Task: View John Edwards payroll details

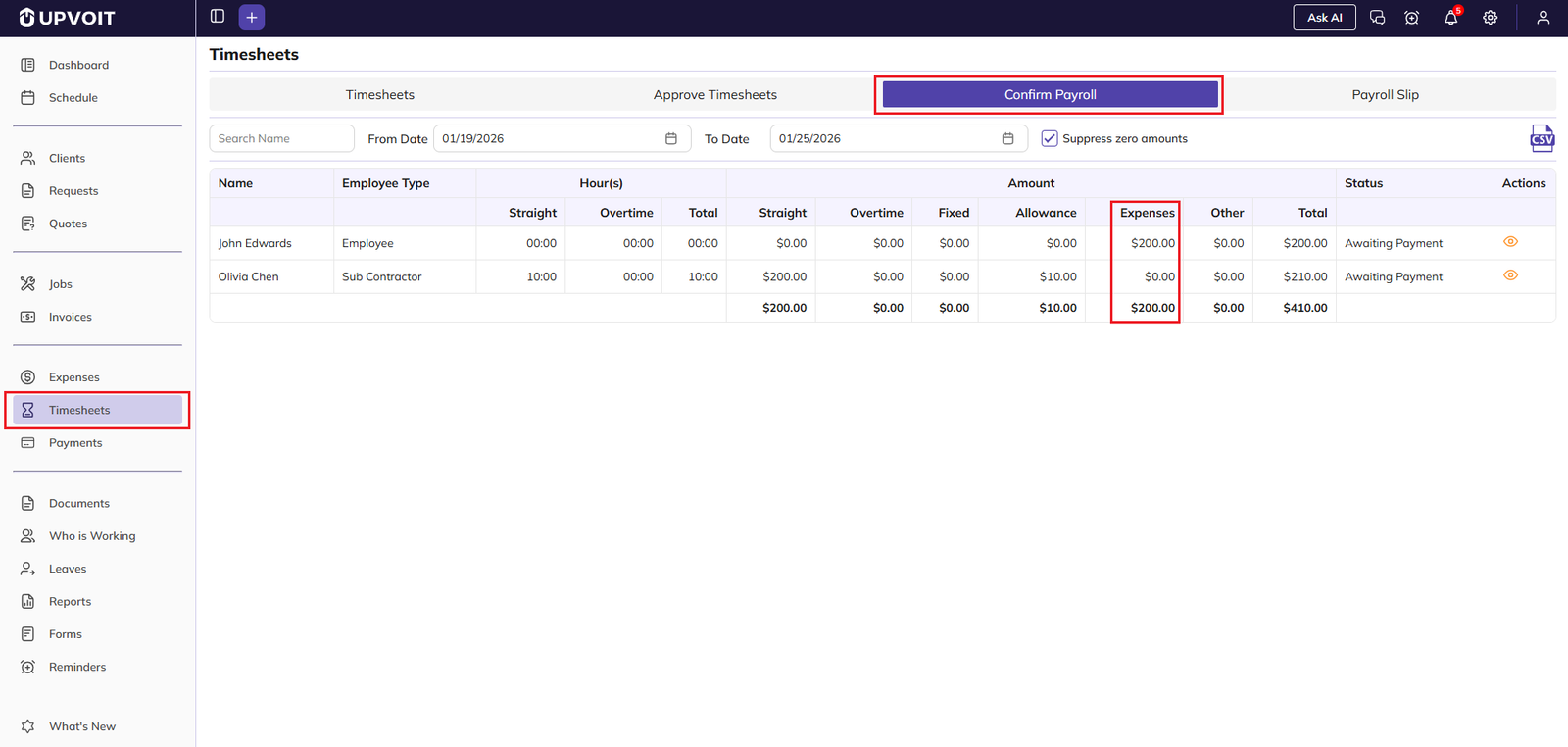Action: (1510, 242)
